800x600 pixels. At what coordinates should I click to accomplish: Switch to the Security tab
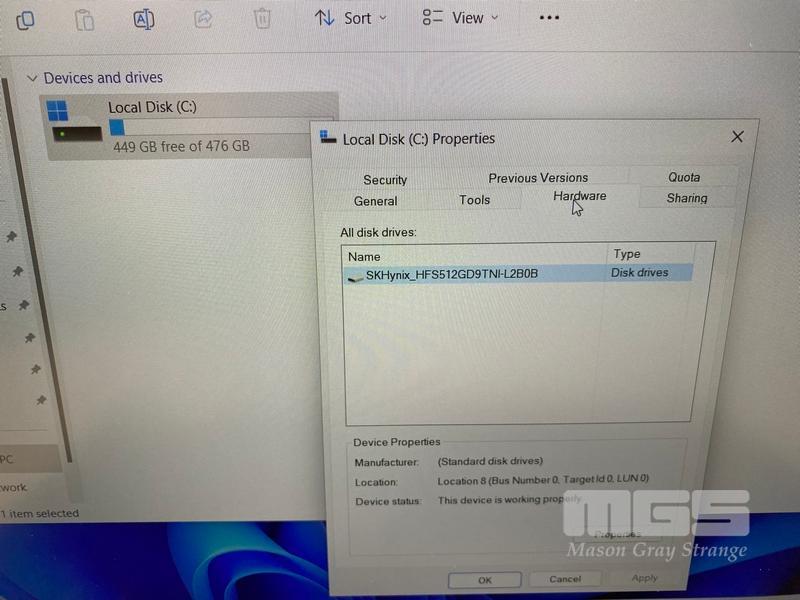click(x=385, y=180)
